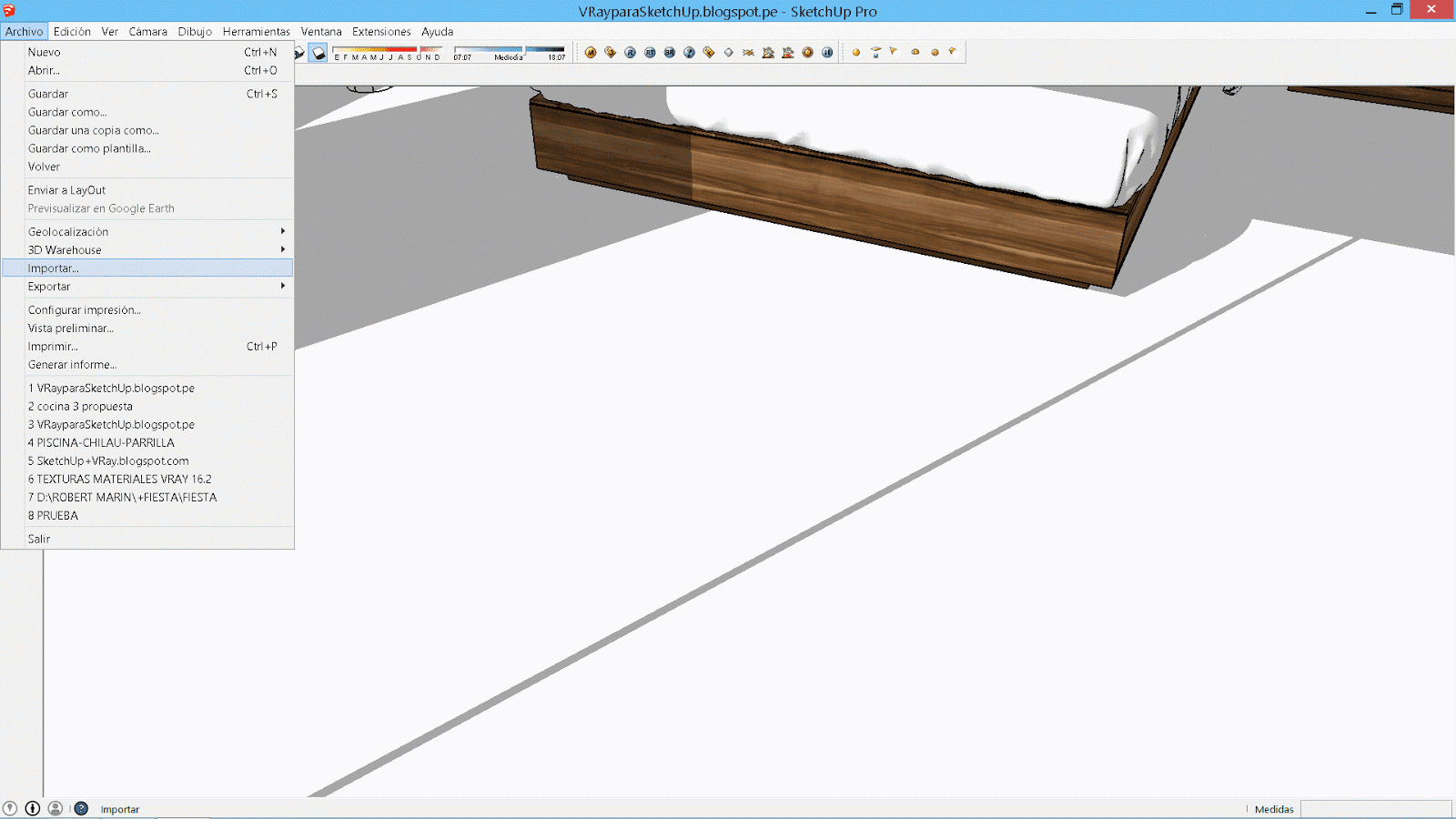Open the V-Ray frame buffer
The height and width of the screenshot is (819, 1456).
(711, 52)
